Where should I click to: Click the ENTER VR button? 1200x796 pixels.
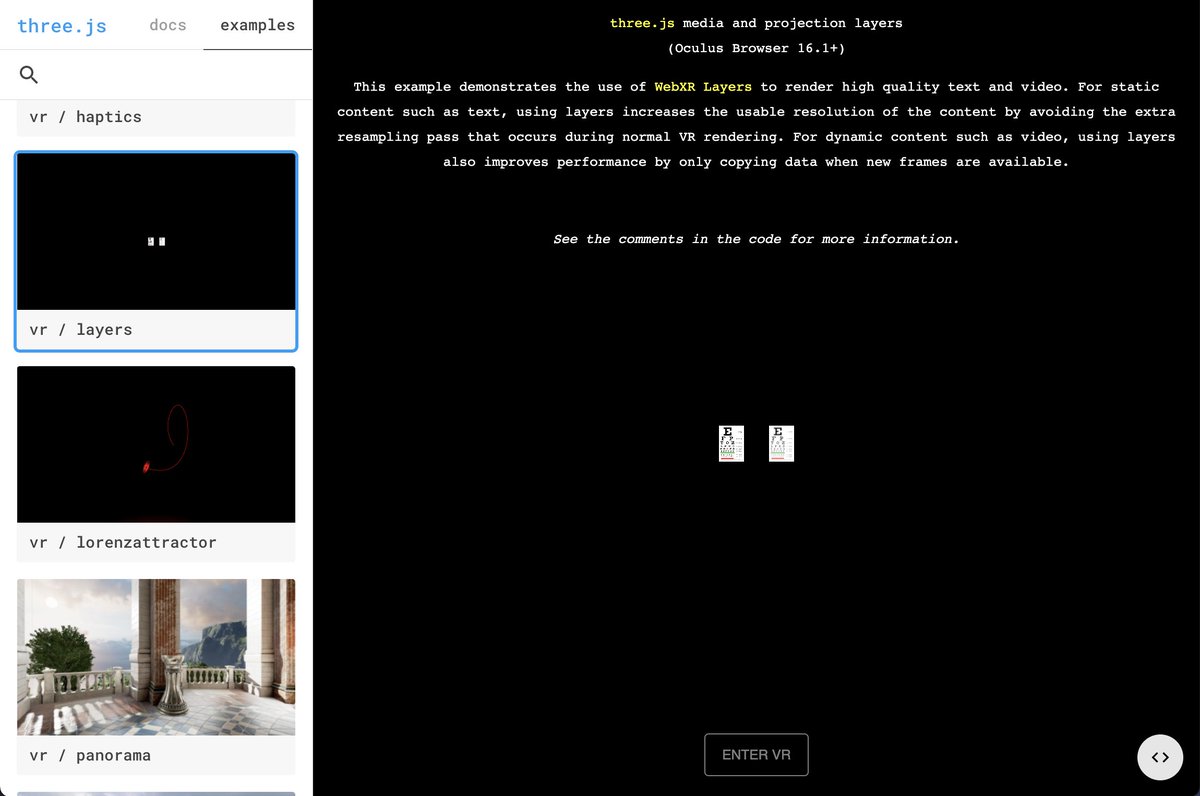(756, 754)
